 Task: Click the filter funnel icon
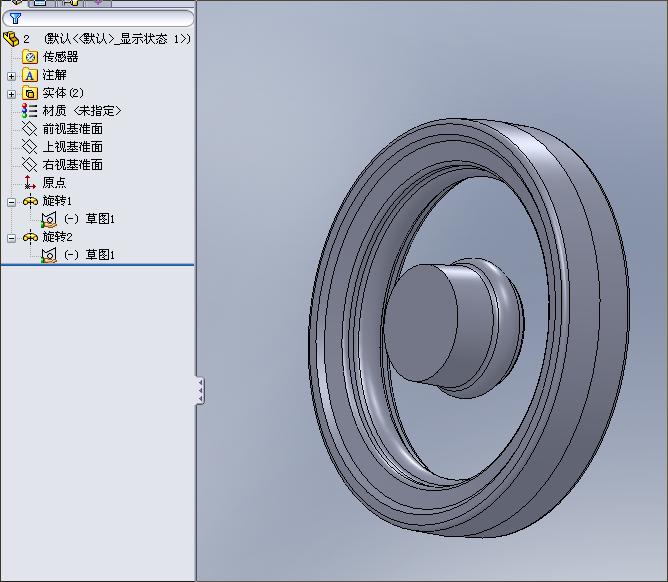[x=15, y=18]
